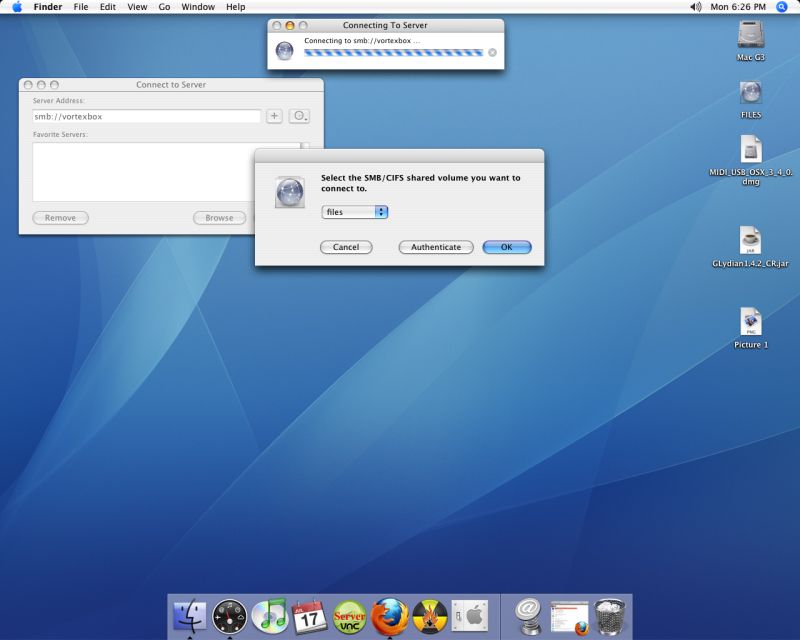Click the menu bar clock showing Mon 6:26 PM

738,7
